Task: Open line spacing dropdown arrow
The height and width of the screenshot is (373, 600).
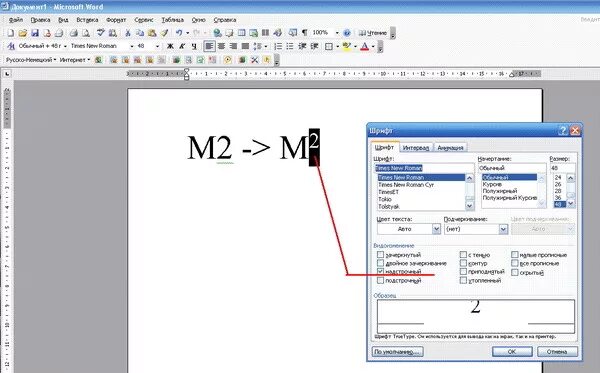Action: [266, 46]
